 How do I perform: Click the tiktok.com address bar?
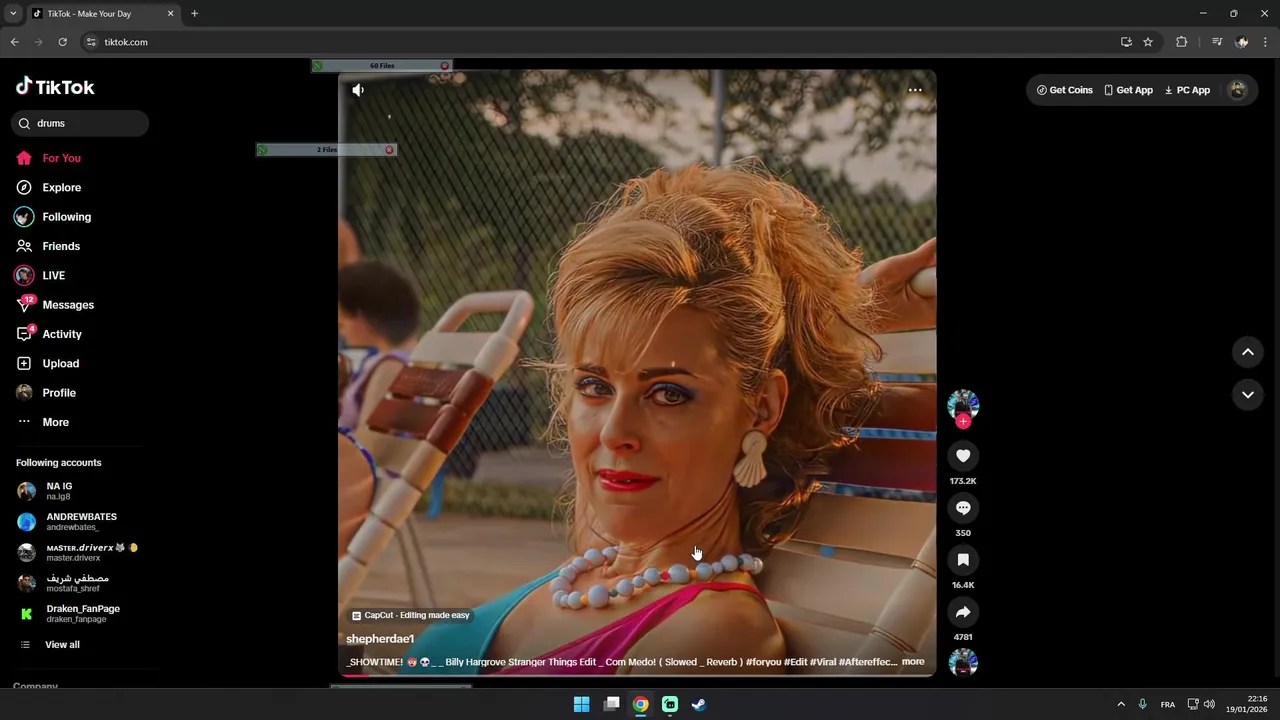tap(600, 42)
